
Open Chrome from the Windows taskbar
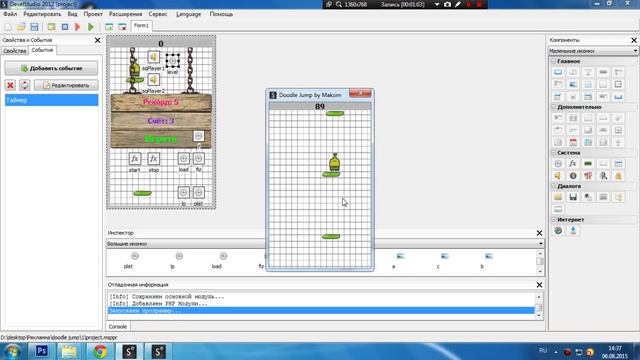[100, 351]
